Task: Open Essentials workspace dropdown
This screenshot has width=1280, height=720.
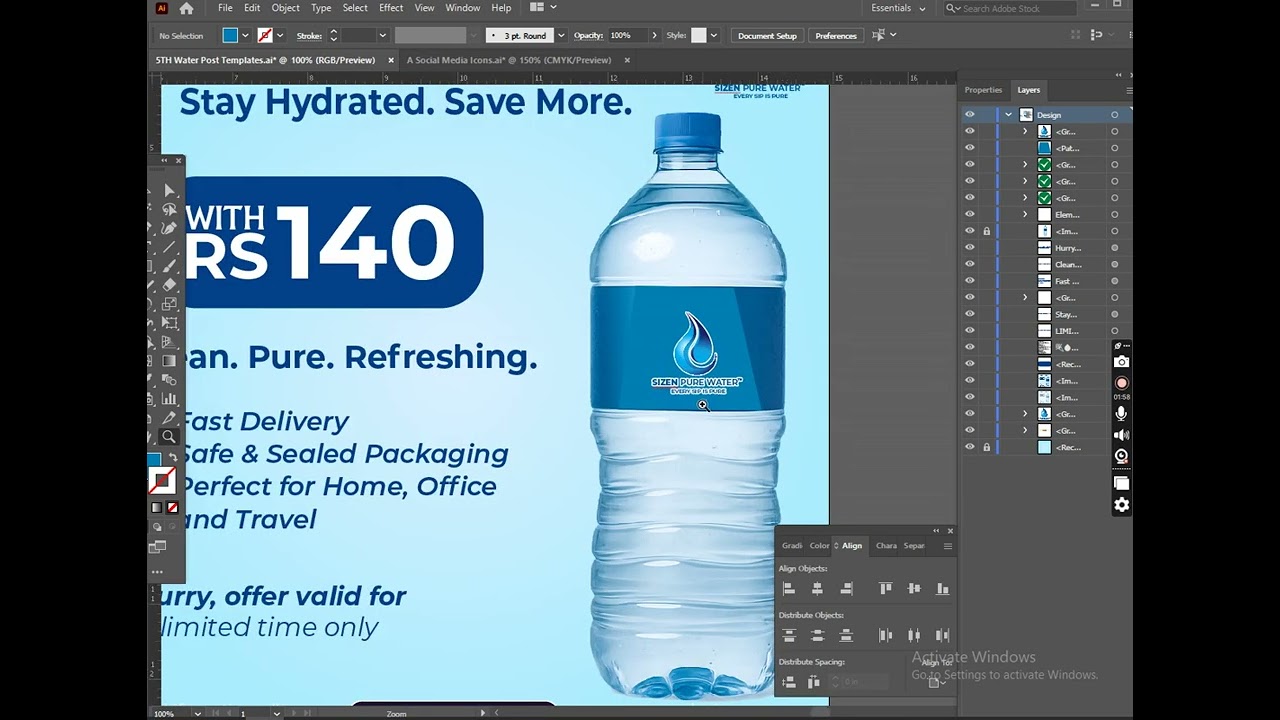Action: pos(899,8)
